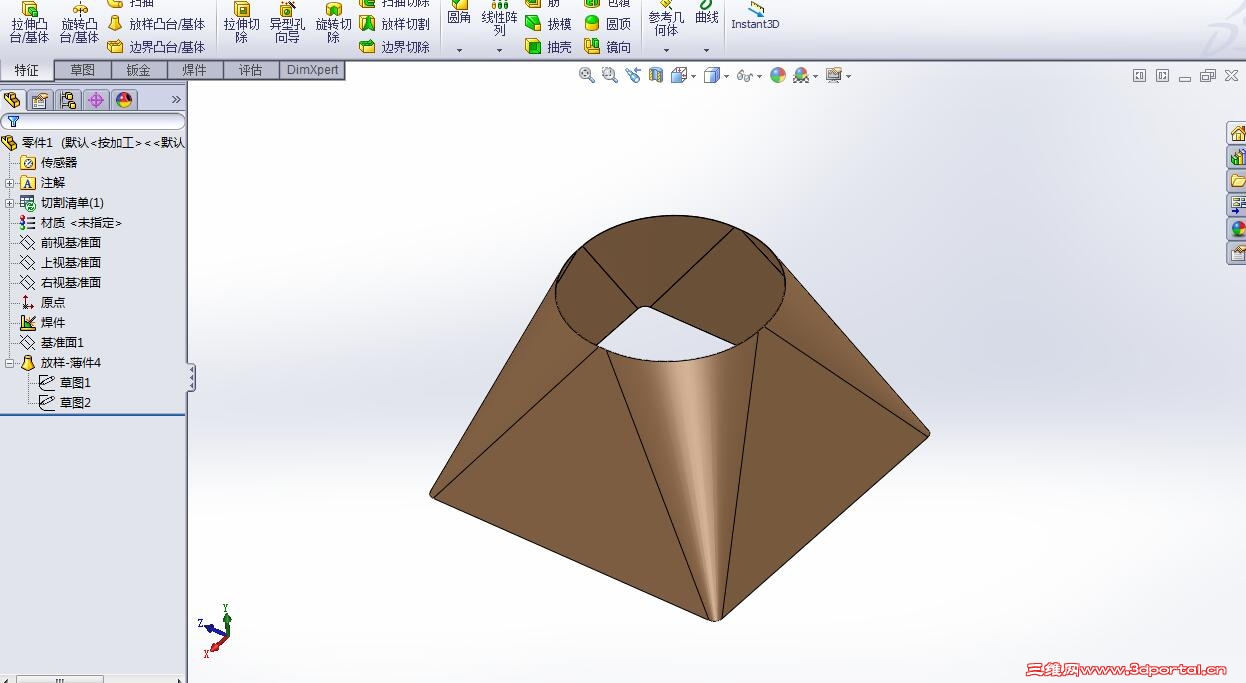Switch to the 焊件 weldments tab

(x=194, y=70)
